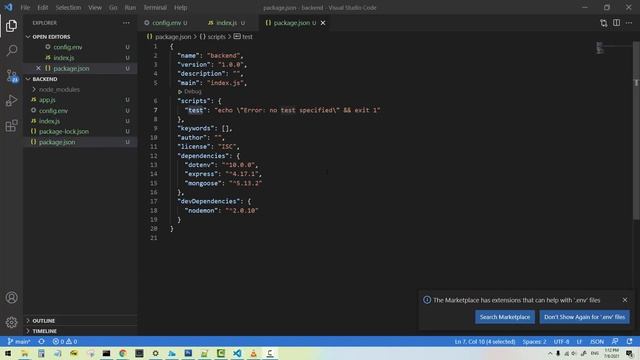The image size is (640, 360).
Task: Open the Terminal menu
Action: coord(155,7)
